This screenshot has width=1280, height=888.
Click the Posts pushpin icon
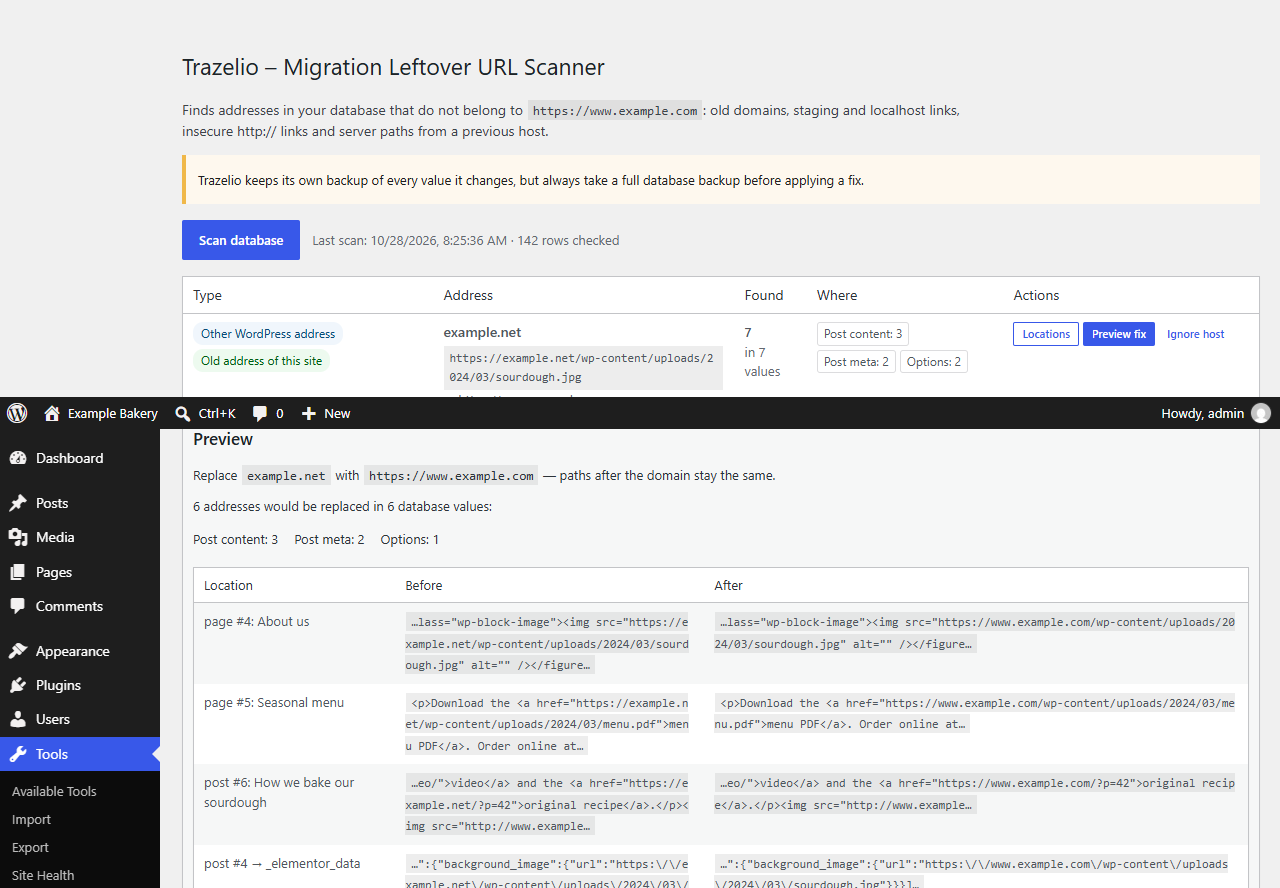[18, 503]
